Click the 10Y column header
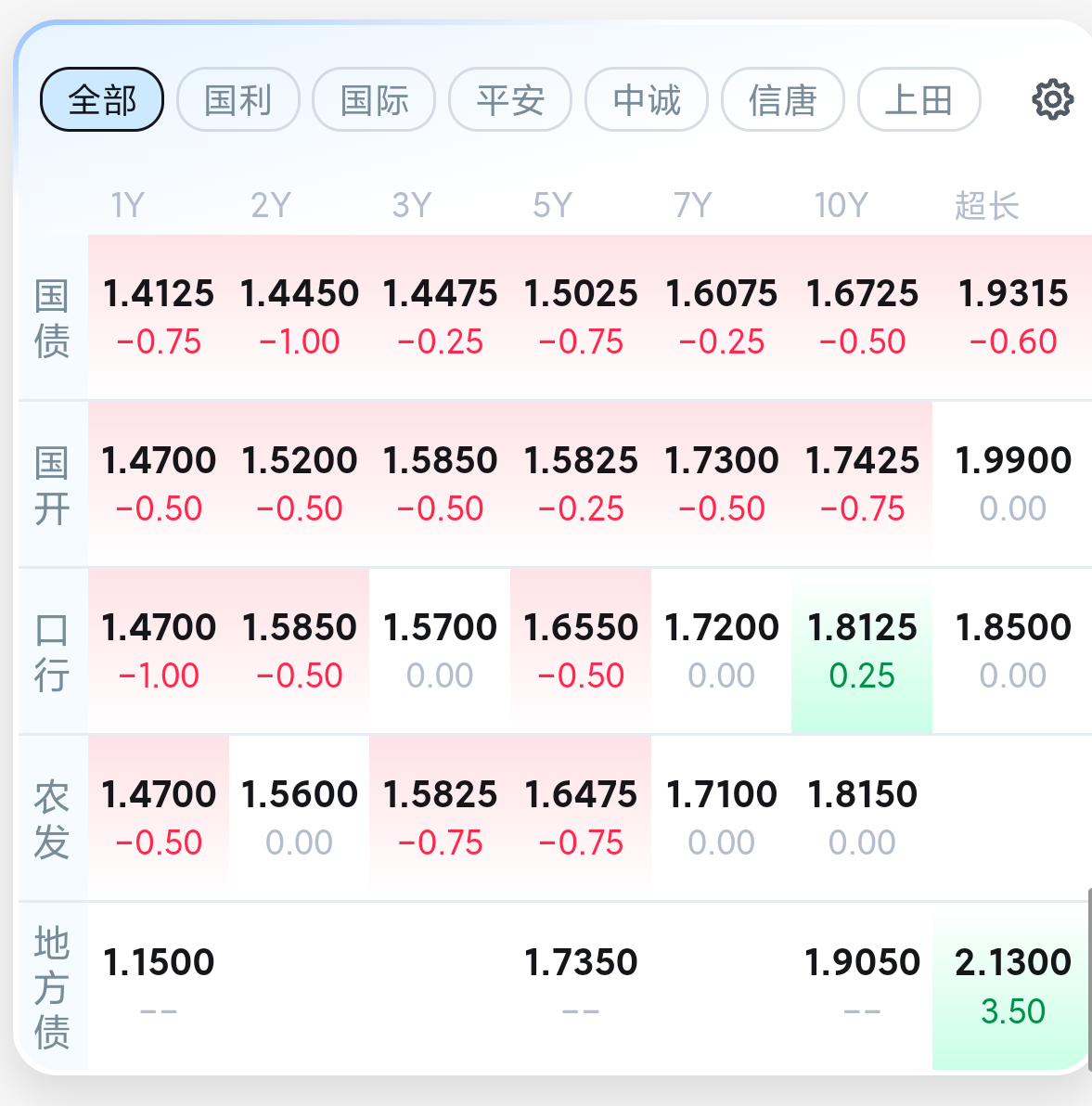 (x=841, y=205)
